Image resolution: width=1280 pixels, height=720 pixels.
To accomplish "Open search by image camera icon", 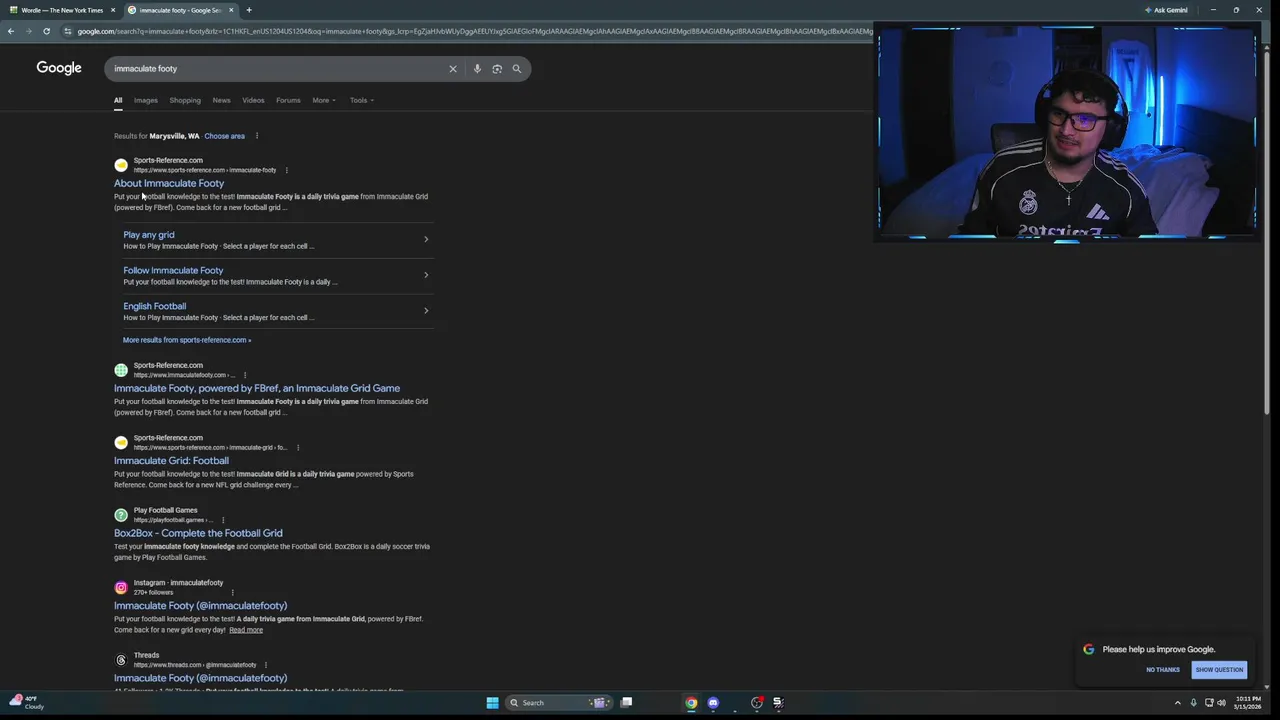I will click(x=497, y=69).
